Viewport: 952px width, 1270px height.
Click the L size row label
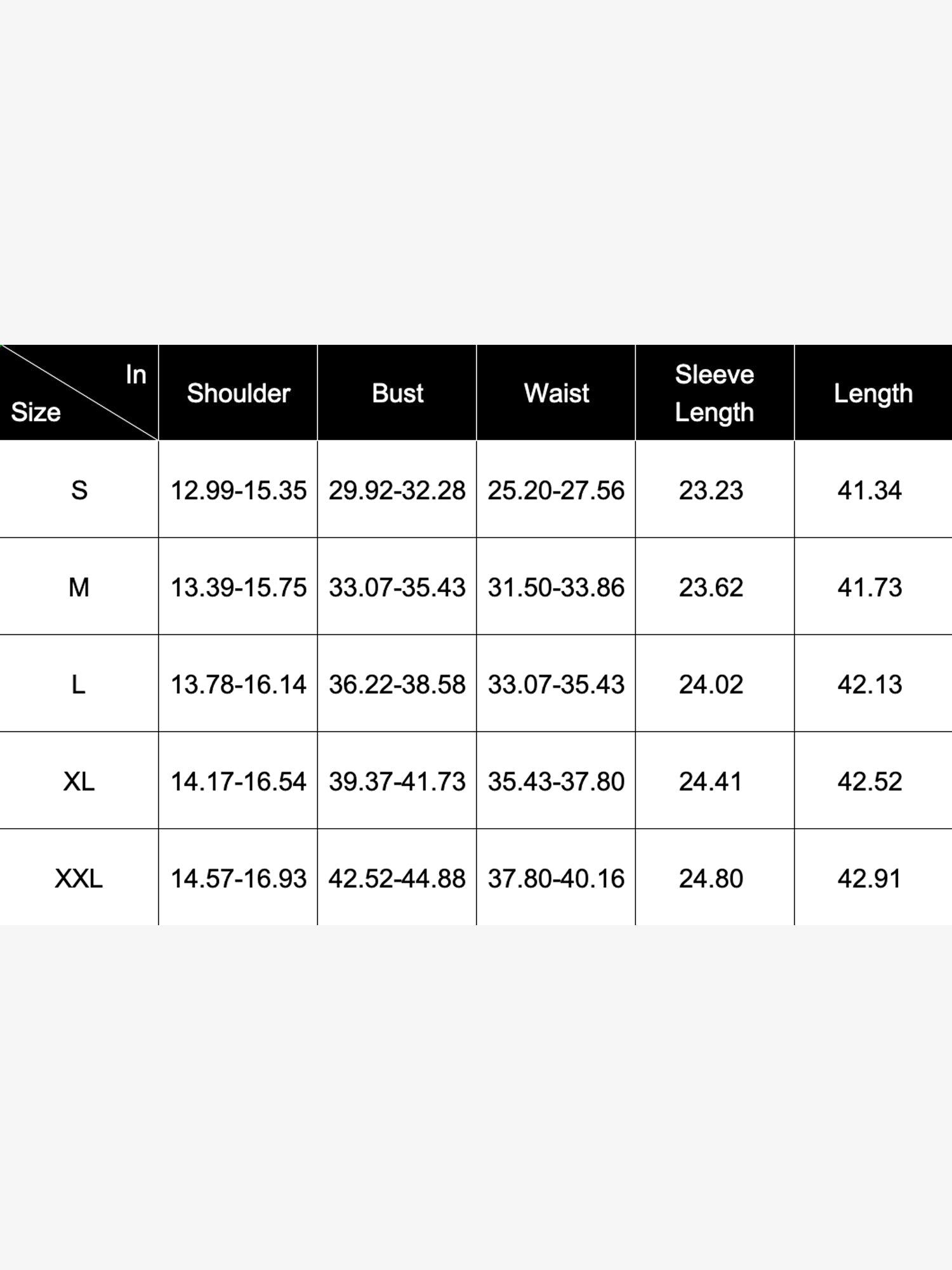[x=78, y=685]
